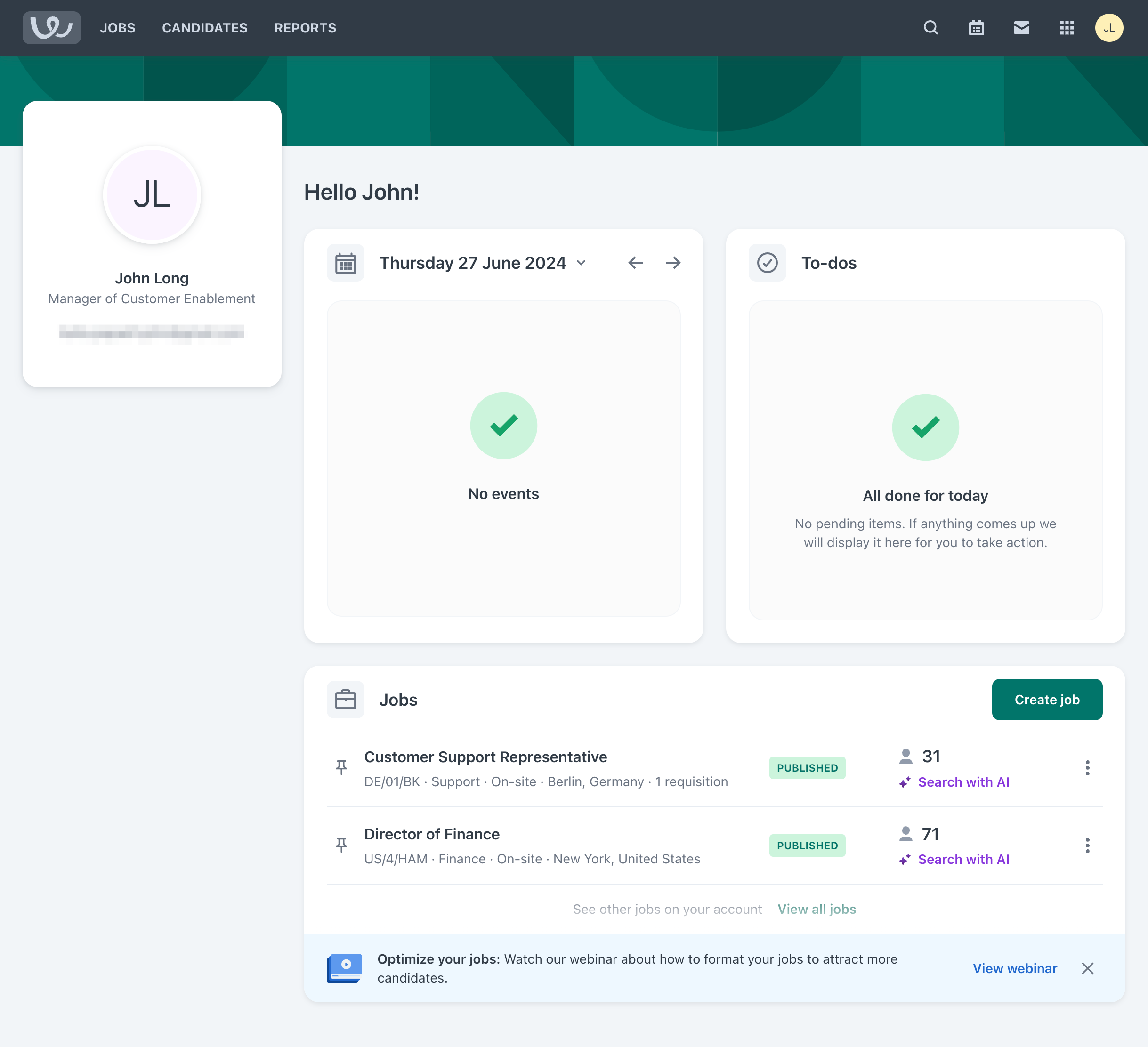Open more options for Customer Support Representative
1148x1047 pixels.
[1087, 767]
